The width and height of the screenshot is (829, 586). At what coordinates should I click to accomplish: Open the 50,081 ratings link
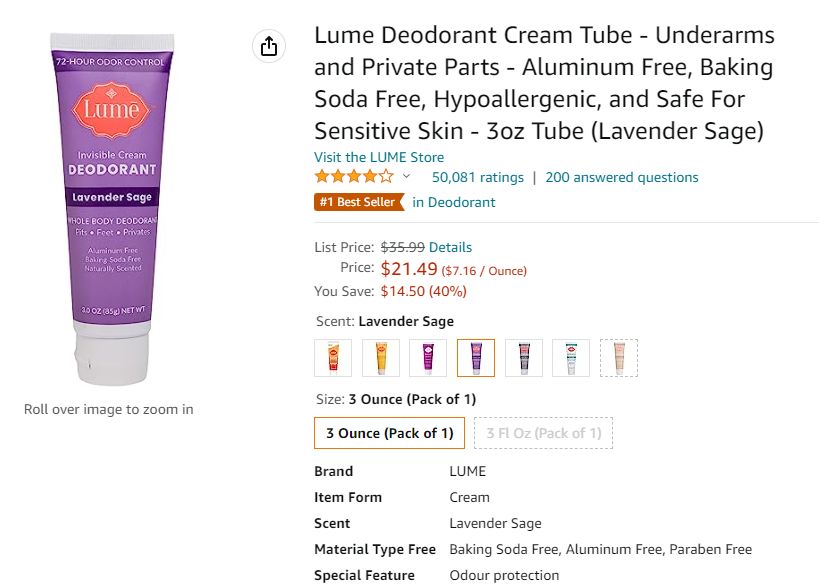tap(477, 177)
